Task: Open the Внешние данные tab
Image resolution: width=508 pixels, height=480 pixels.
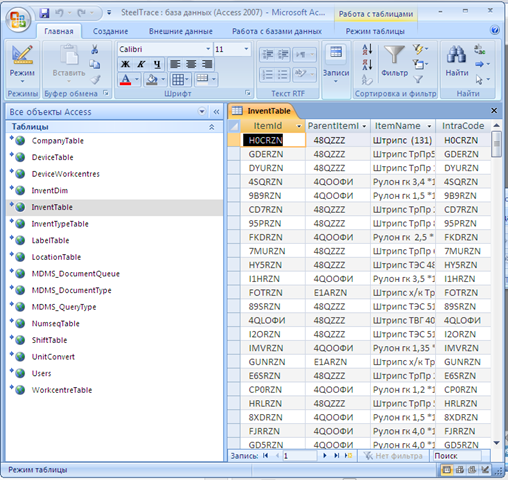Action: click(x=181, y=31)
